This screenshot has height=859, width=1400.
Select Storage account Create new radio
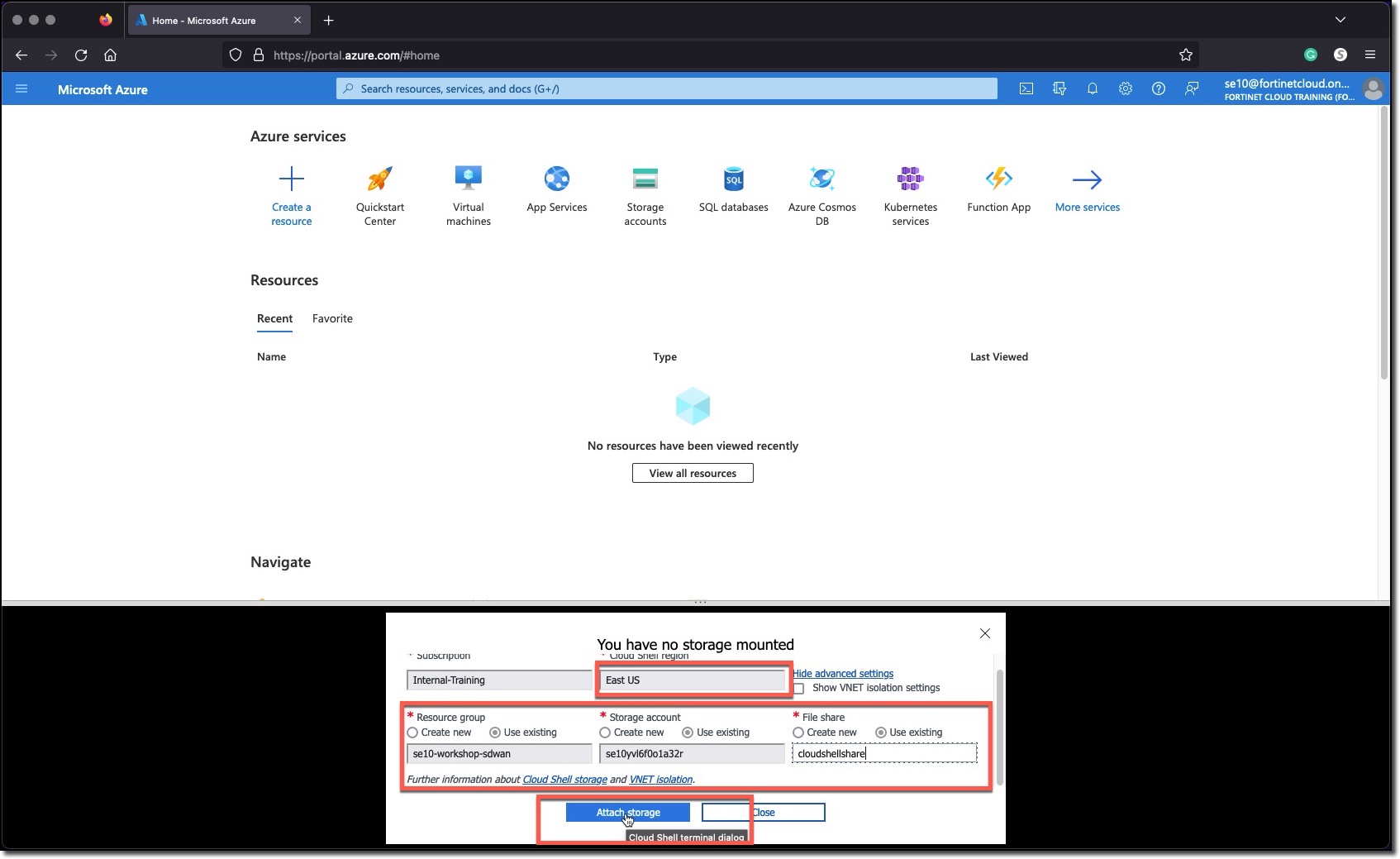point(605,733)
